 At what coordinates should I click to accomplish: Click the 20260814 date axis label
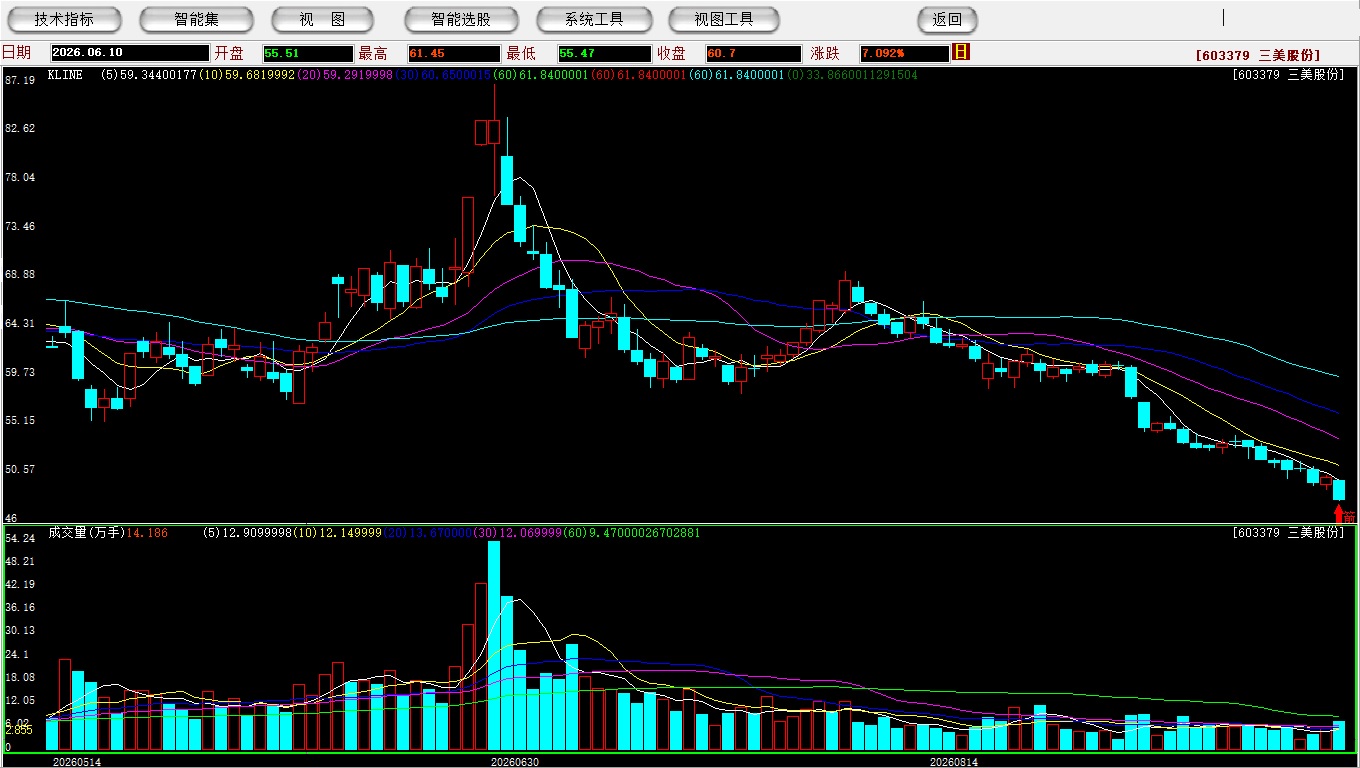(x=954, y=762)
